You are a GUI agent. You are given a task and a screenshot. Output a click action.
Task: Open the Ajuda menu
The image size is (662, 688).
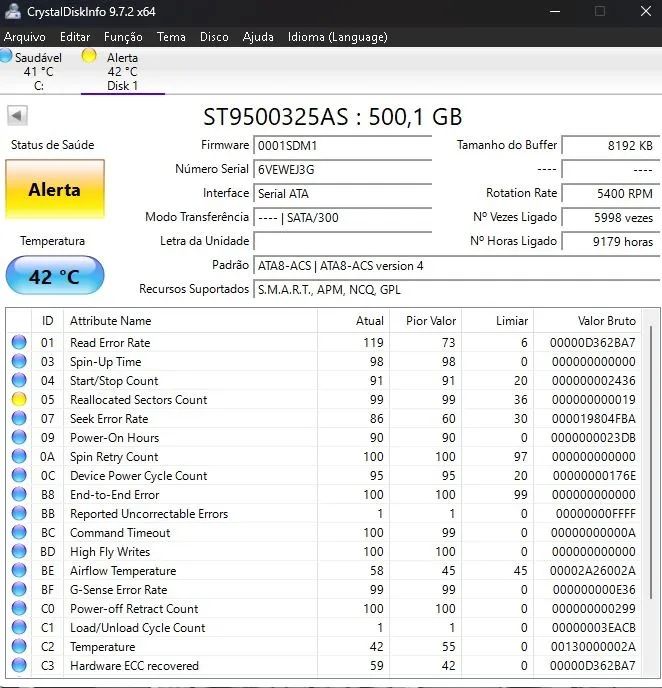click(258, 37)
